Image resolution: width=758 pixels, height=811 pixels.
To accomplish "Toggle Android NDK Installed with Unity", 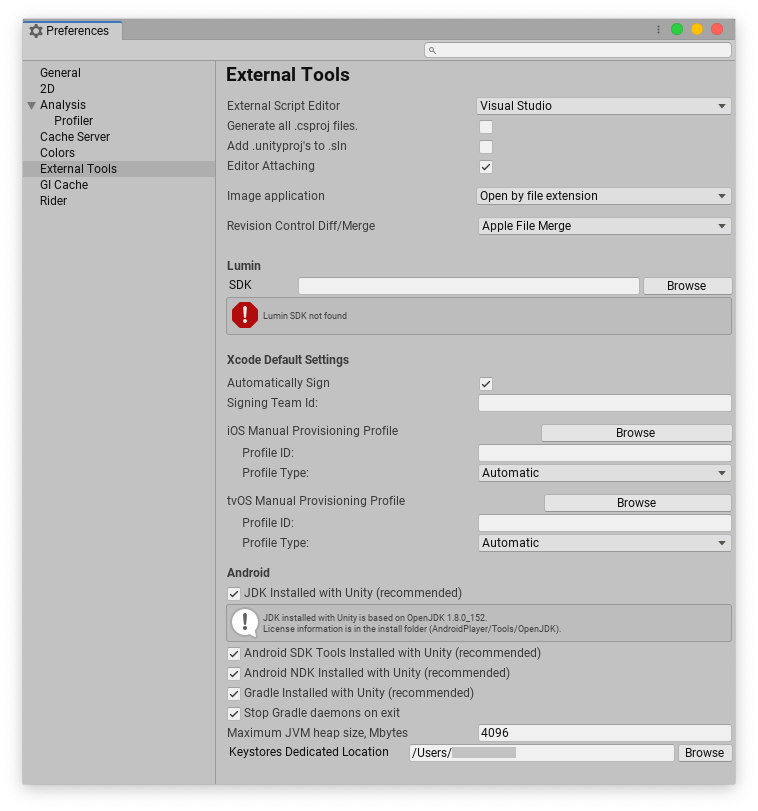I will point(234,673).
